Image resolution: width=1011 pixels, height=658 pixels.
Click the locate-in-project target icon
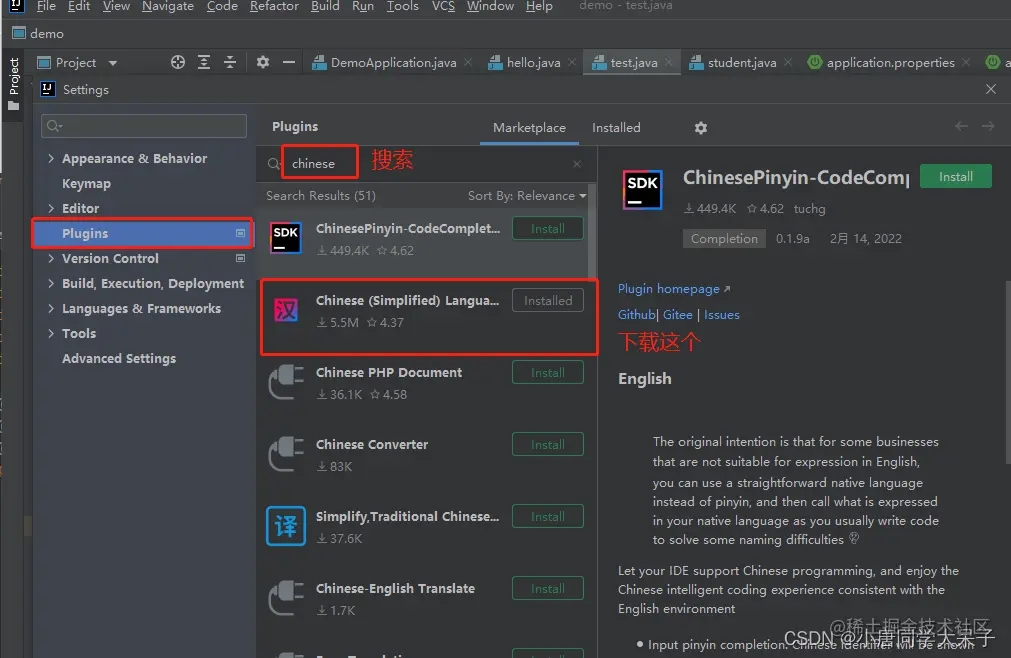(x=178, y=62)
